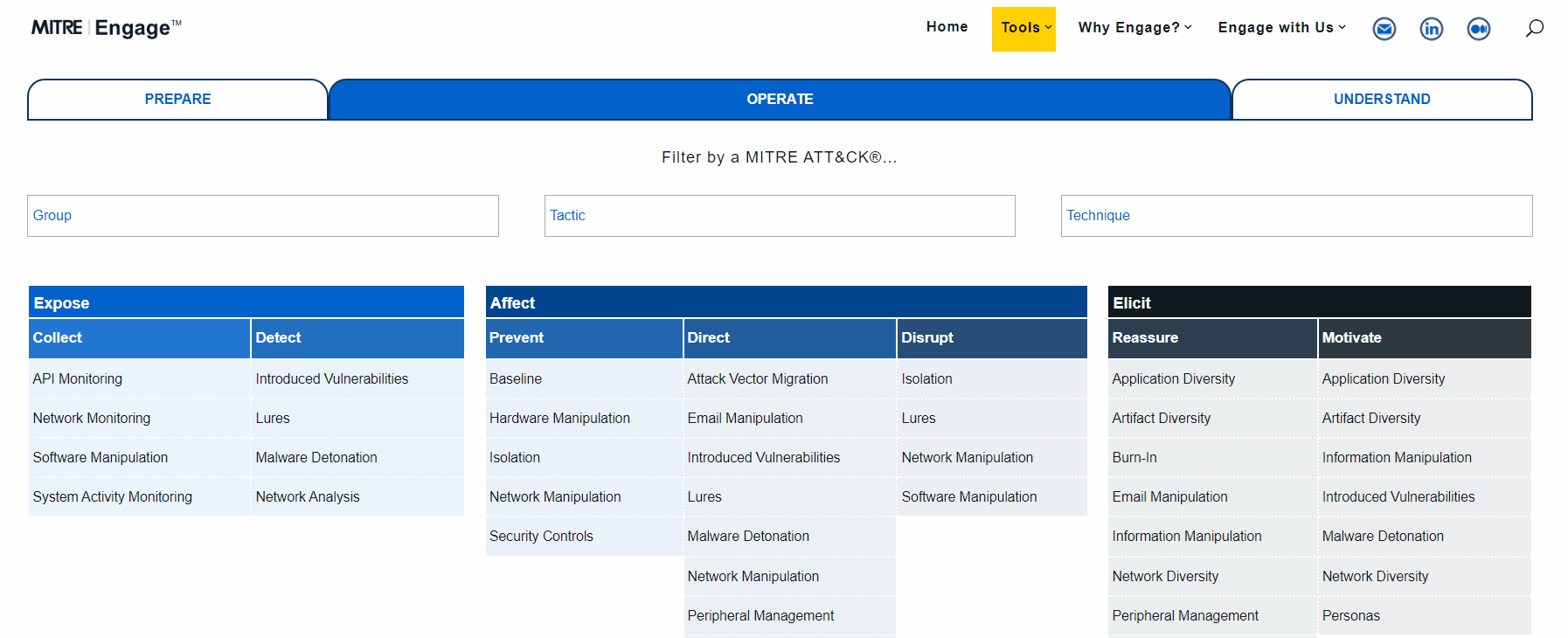Select Application Diversity under Motivate
This screenshot has height=638, width=1568.
[1384, 379]
